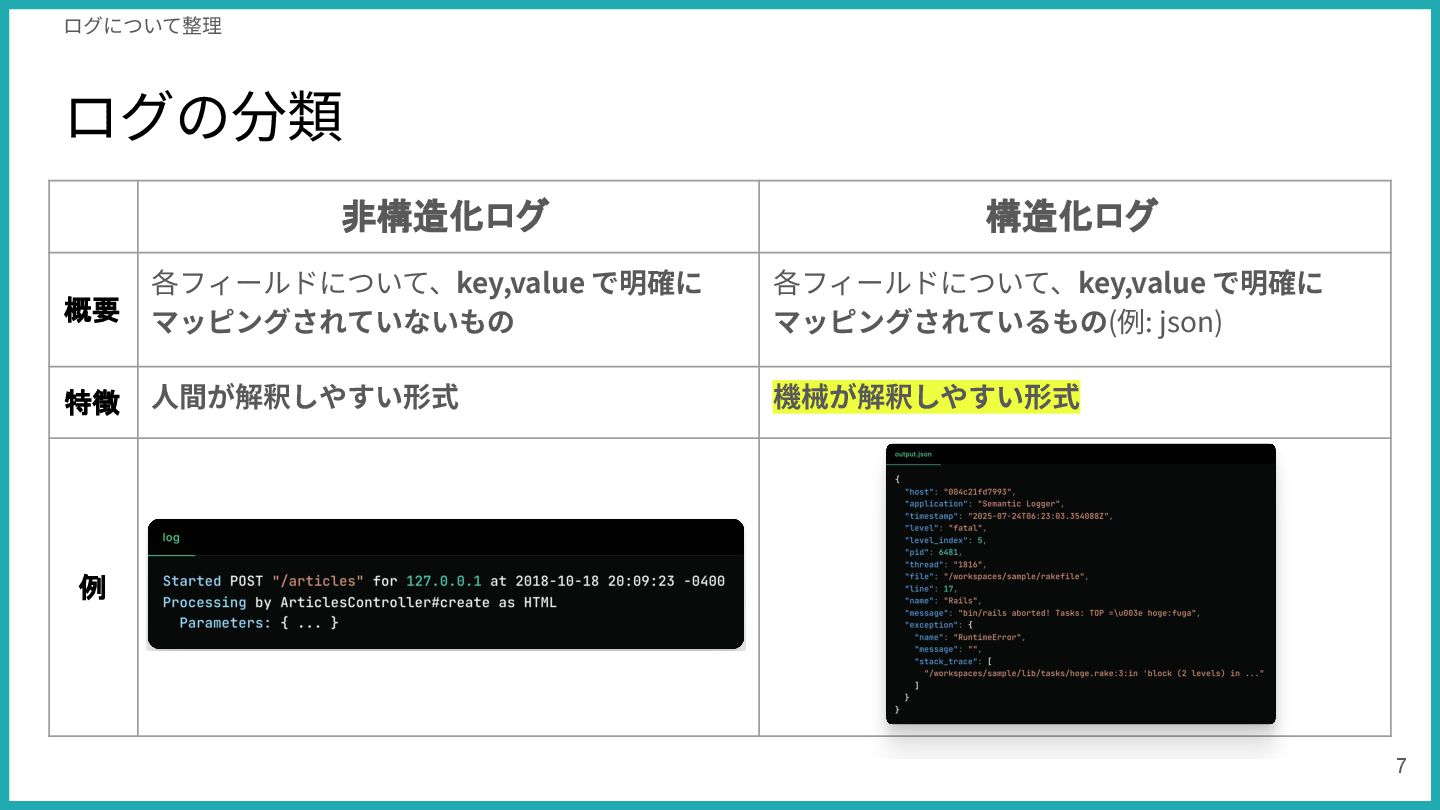1440x810 pixels.
Task: Click the overview text ending マッピングされていないもの
Action: click(426, 302)
